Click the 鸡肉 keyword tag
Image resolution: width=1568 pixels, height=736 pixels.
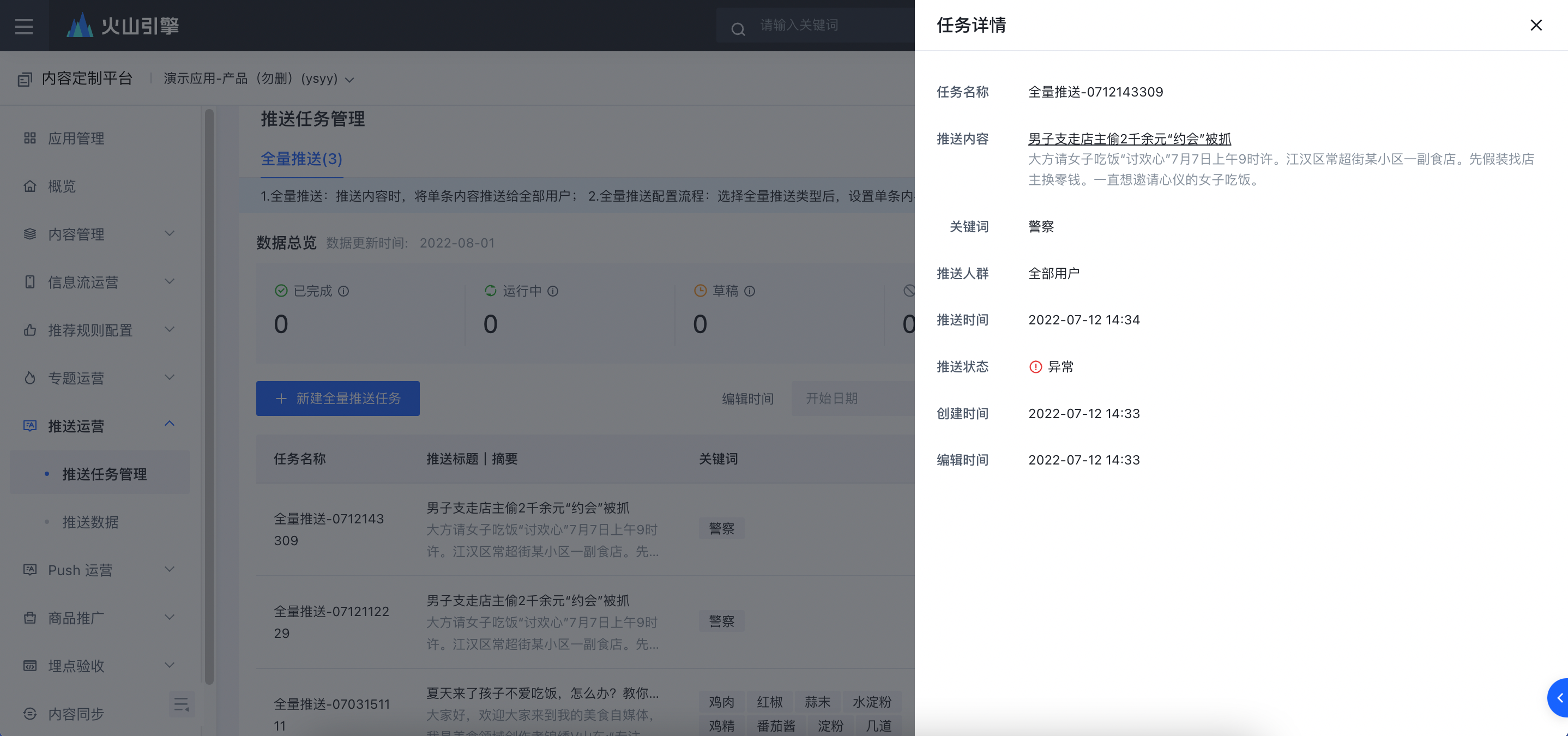[x=721, y=702]
